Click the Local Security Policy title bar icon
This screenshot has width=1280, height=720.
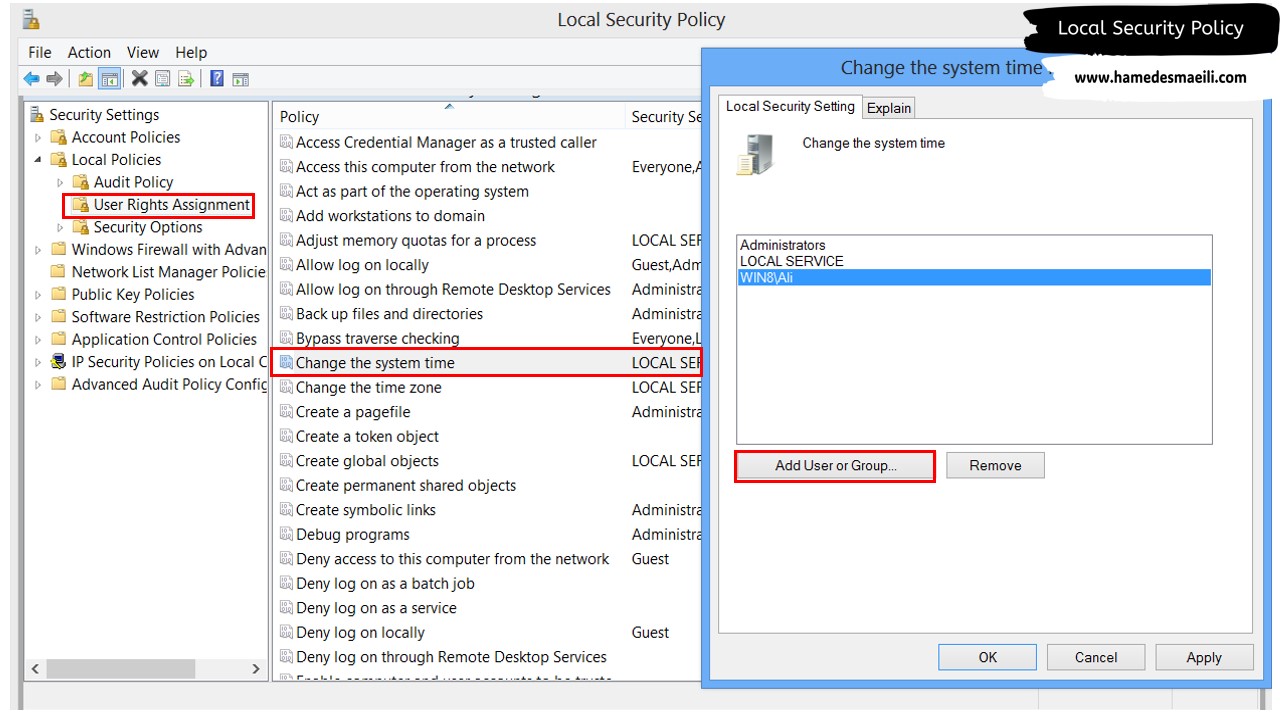click(x=31, y=19)
